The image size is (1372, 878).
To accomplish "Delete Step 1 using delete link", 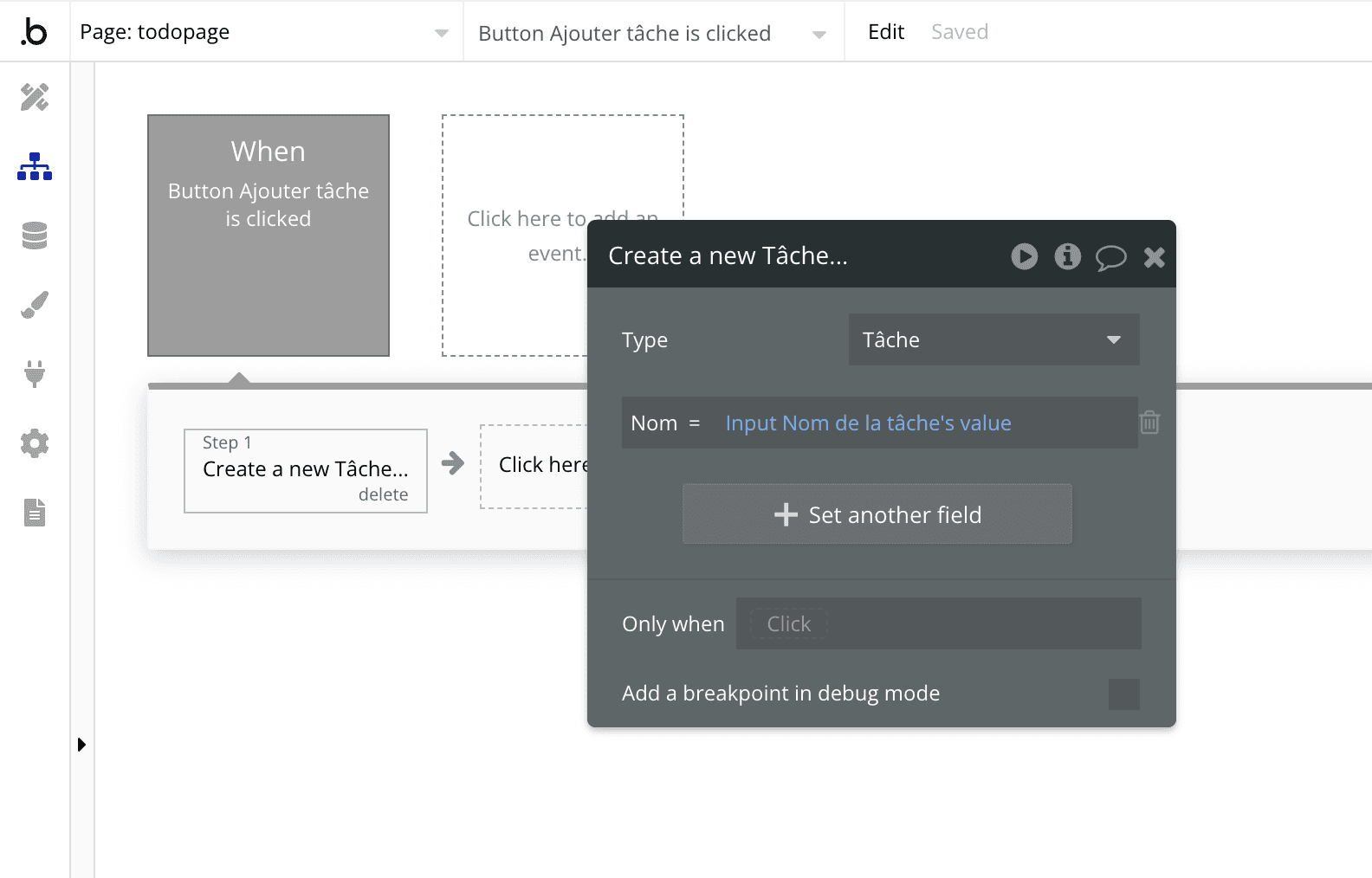I will (x=383, y=494).
